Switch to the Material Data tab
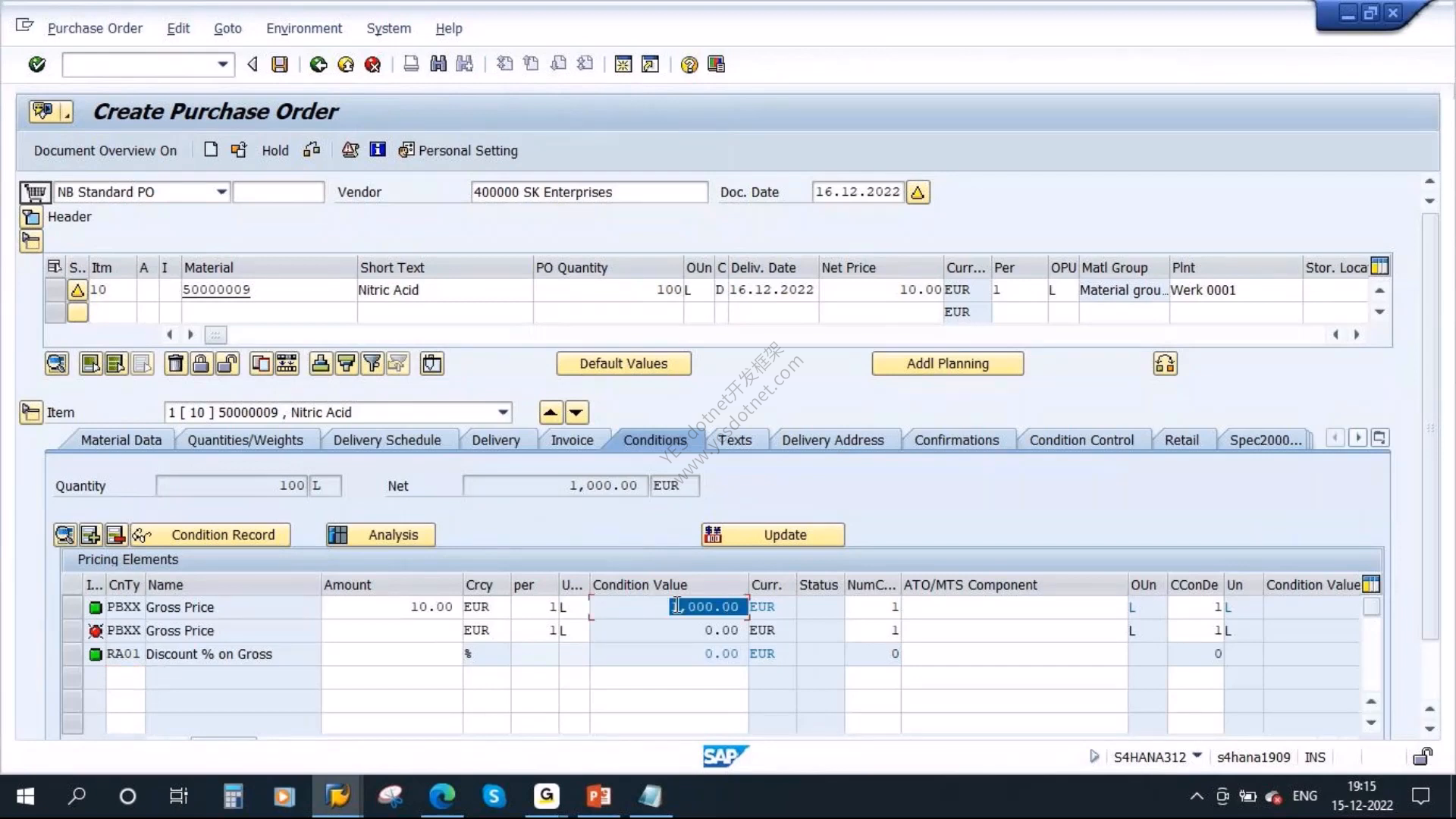Image resolution: width=1456 pixels, height=819 pixels. point(121,441)
